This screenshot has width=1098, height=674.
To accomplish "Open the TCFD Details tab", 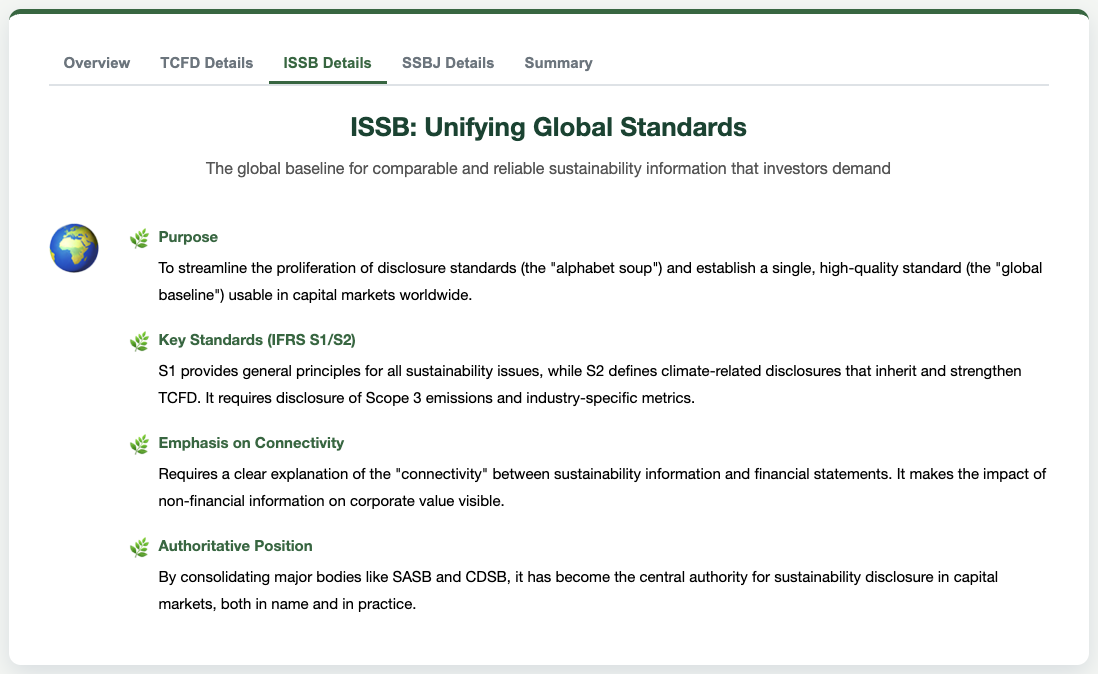I will pos(207,63).
